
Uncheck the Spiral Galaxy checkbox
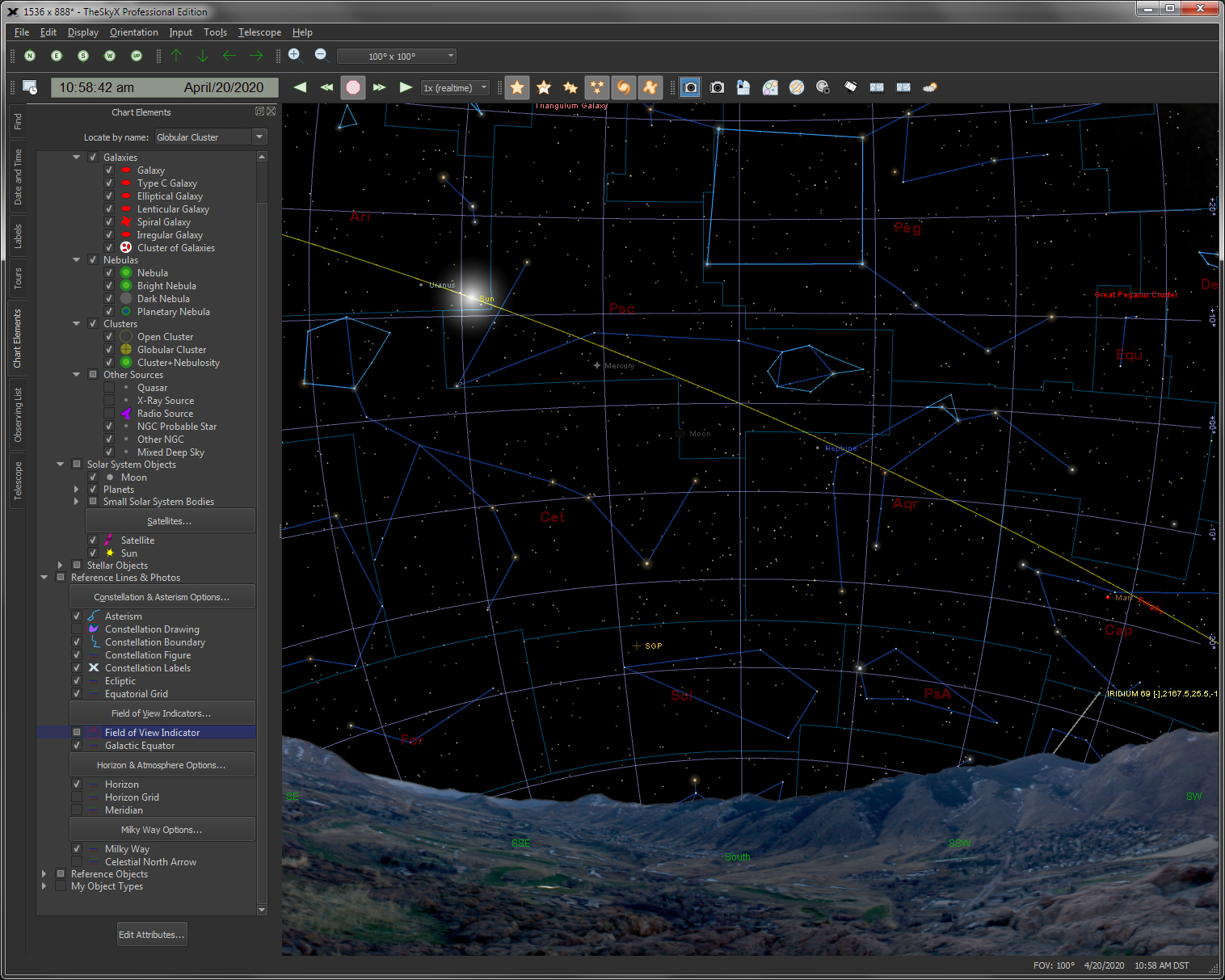tap(109, 222)
